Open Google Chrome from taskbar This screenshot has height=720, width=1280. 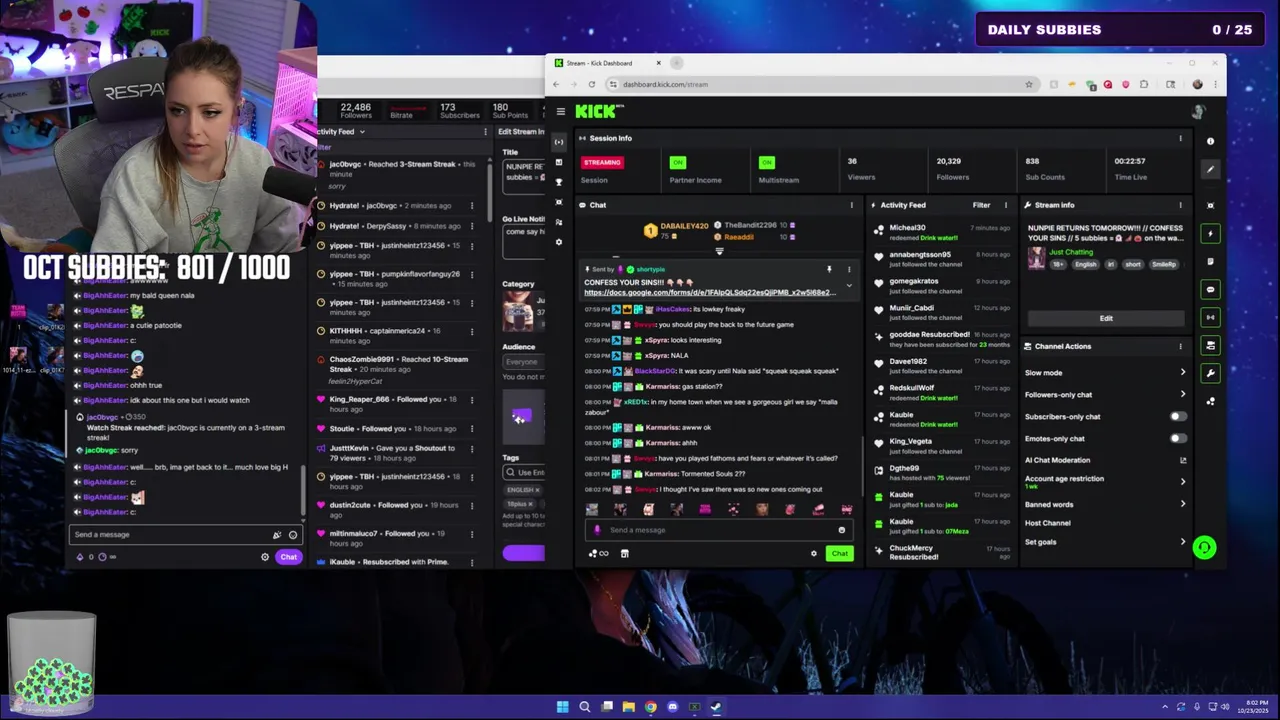[651, 707]
